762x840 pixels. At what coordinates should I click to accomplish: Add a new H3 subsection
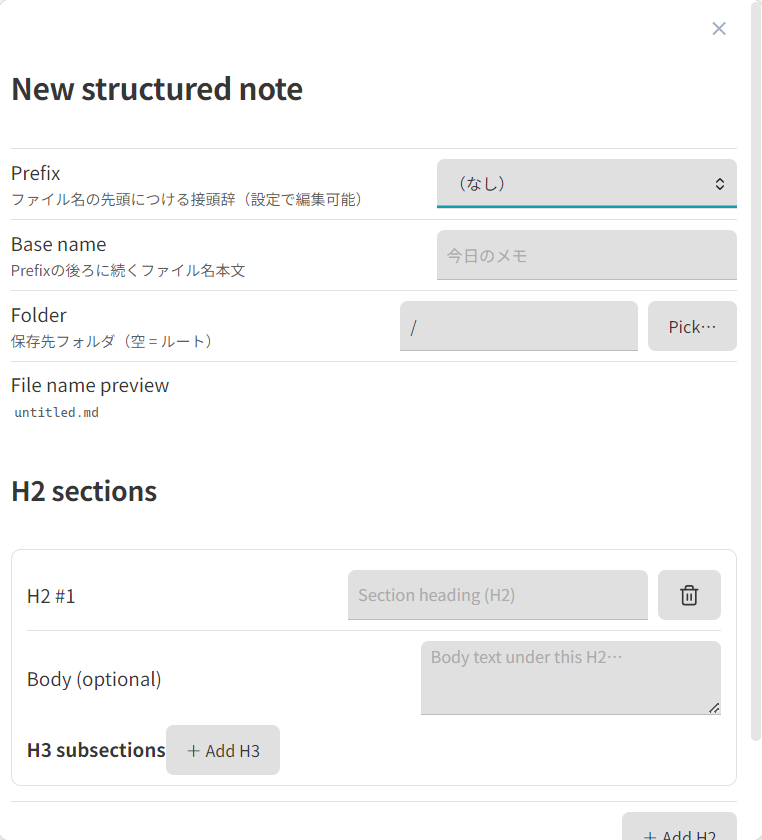point(223,750)
